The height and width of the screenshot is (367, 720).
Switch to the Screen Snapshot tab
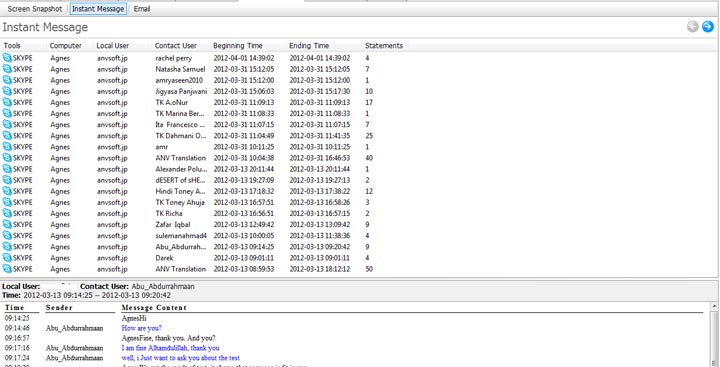point(35,9)
